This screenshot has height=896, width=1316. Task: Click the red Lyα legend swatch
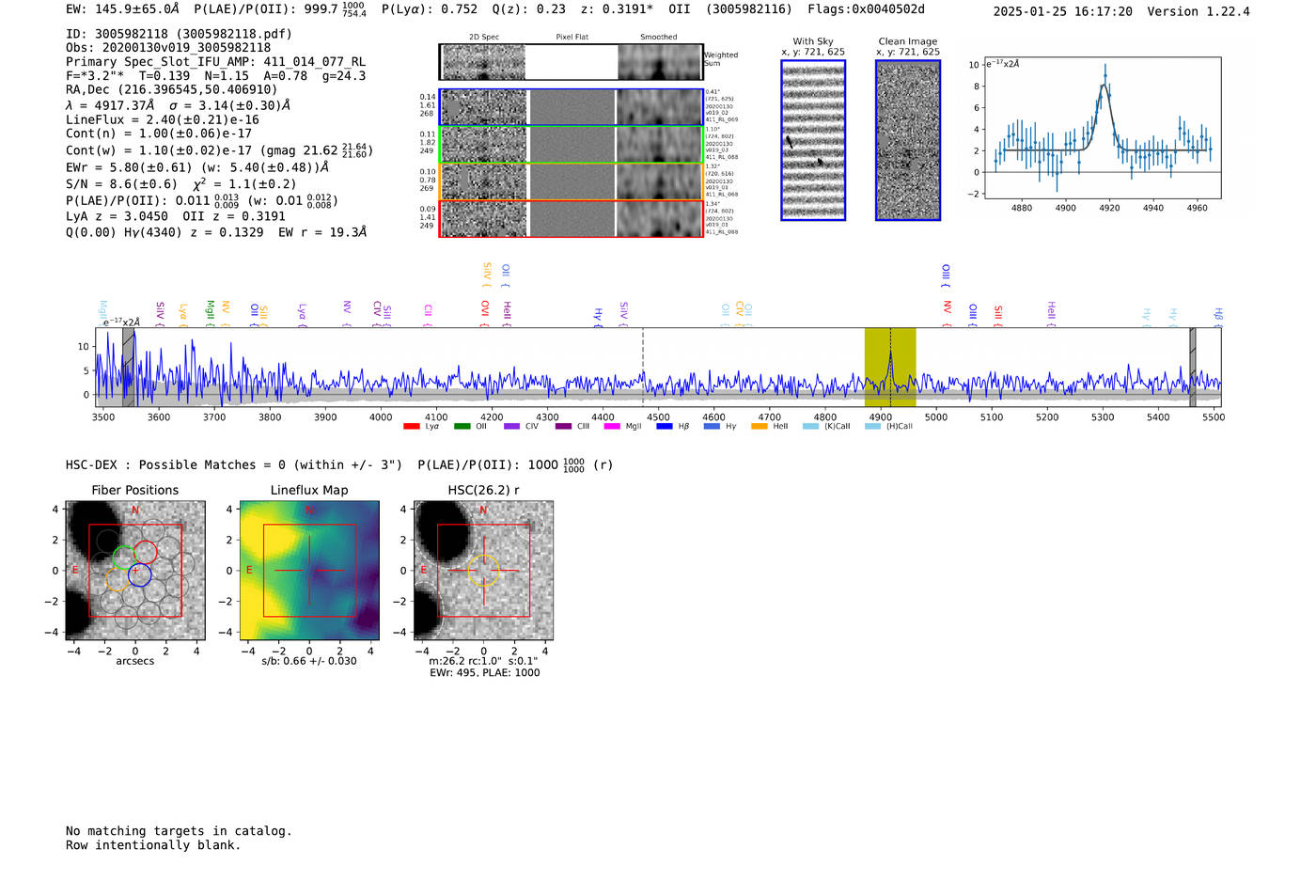(x=411, y=427)
